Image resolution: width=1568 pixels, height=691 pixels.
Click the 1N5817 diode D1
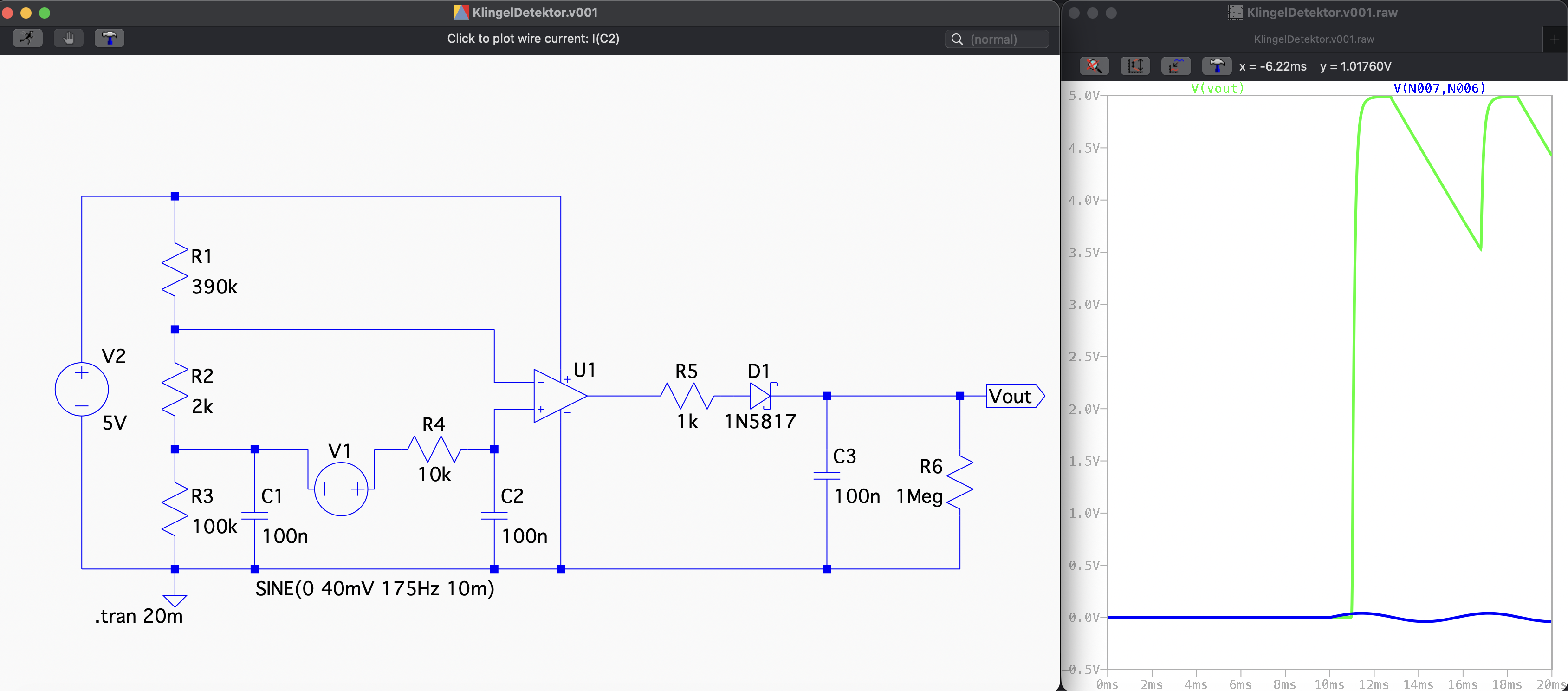pyautogui.click(x=761, y=396)
